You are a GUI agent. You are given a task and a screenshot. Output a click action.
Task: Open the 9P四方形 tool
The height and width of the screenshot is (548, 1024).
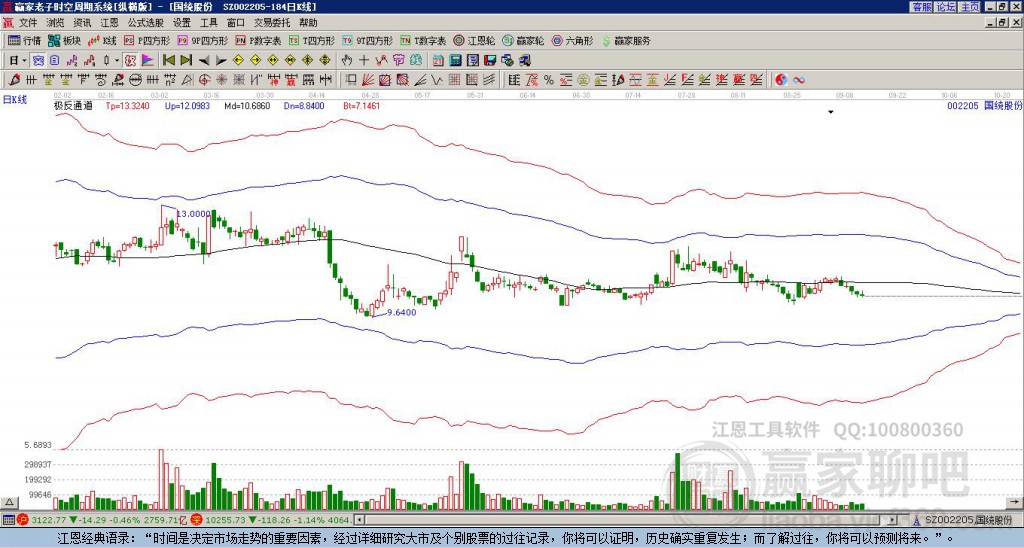pos(202,40)
